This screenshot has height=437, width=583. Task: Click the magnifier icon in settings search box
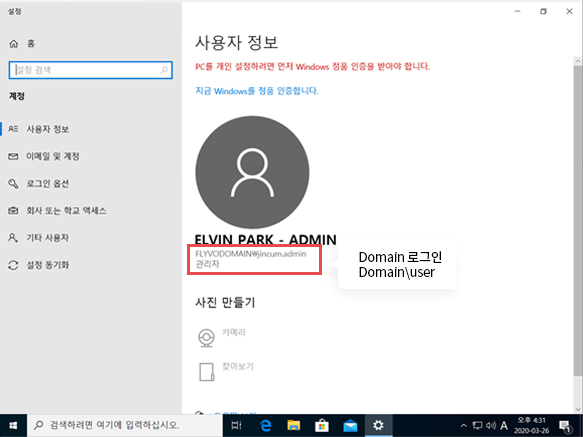point(164,70)
